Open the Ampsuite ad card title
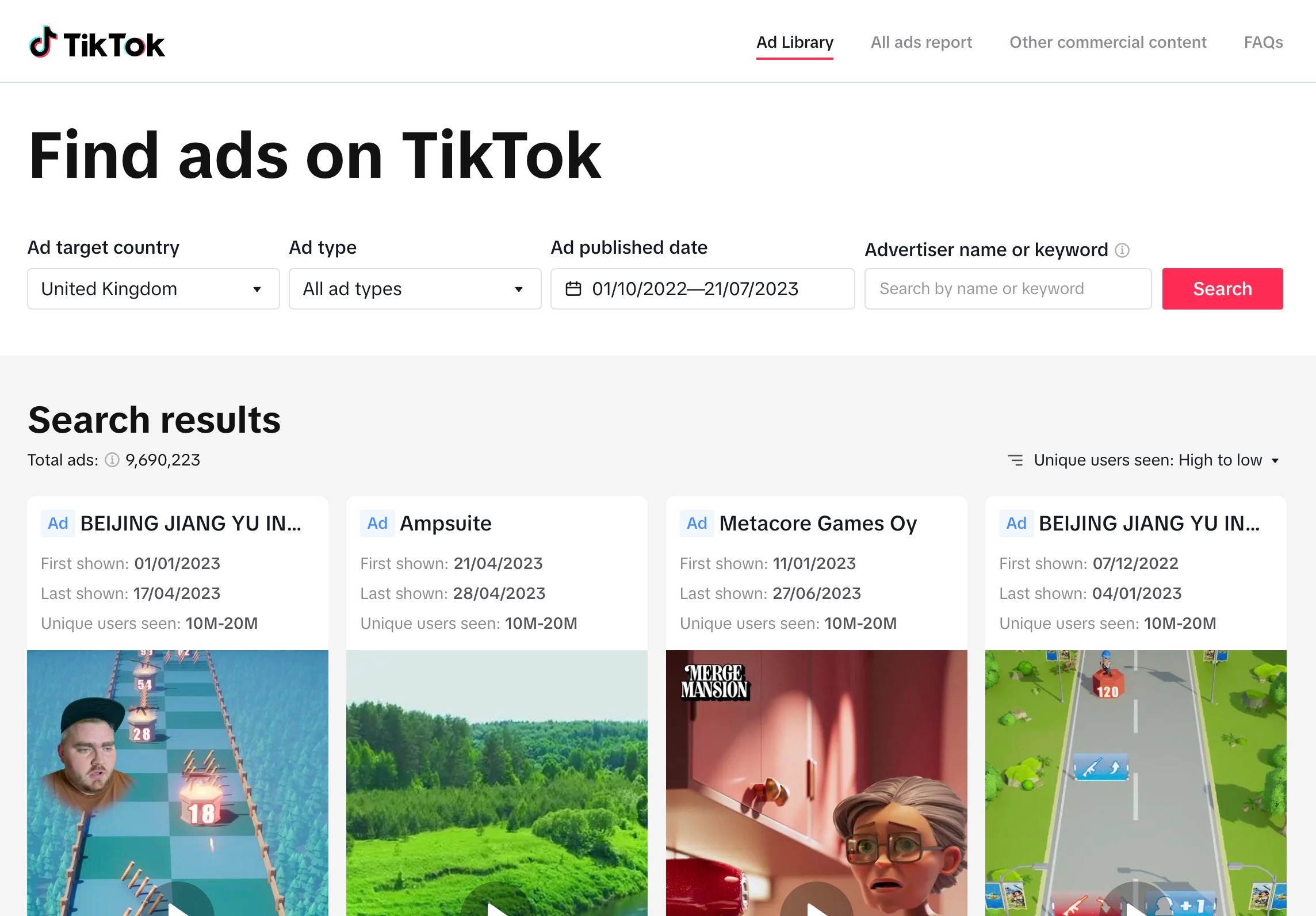This screenshot has height=916, width=1316. coord(446,523)
